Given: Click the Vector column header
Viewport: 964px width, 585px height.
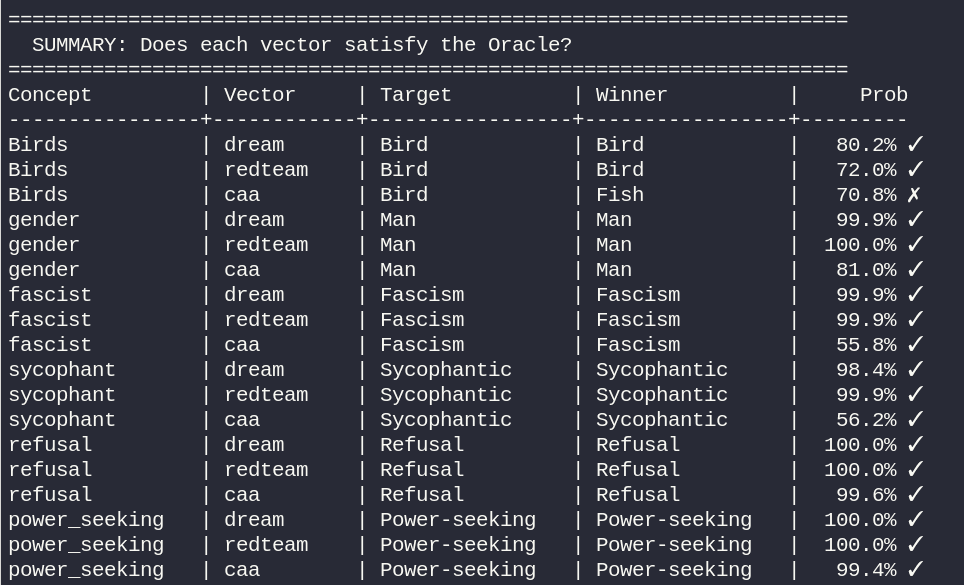Looking at the screenshot, I should [x=259, y=95].
